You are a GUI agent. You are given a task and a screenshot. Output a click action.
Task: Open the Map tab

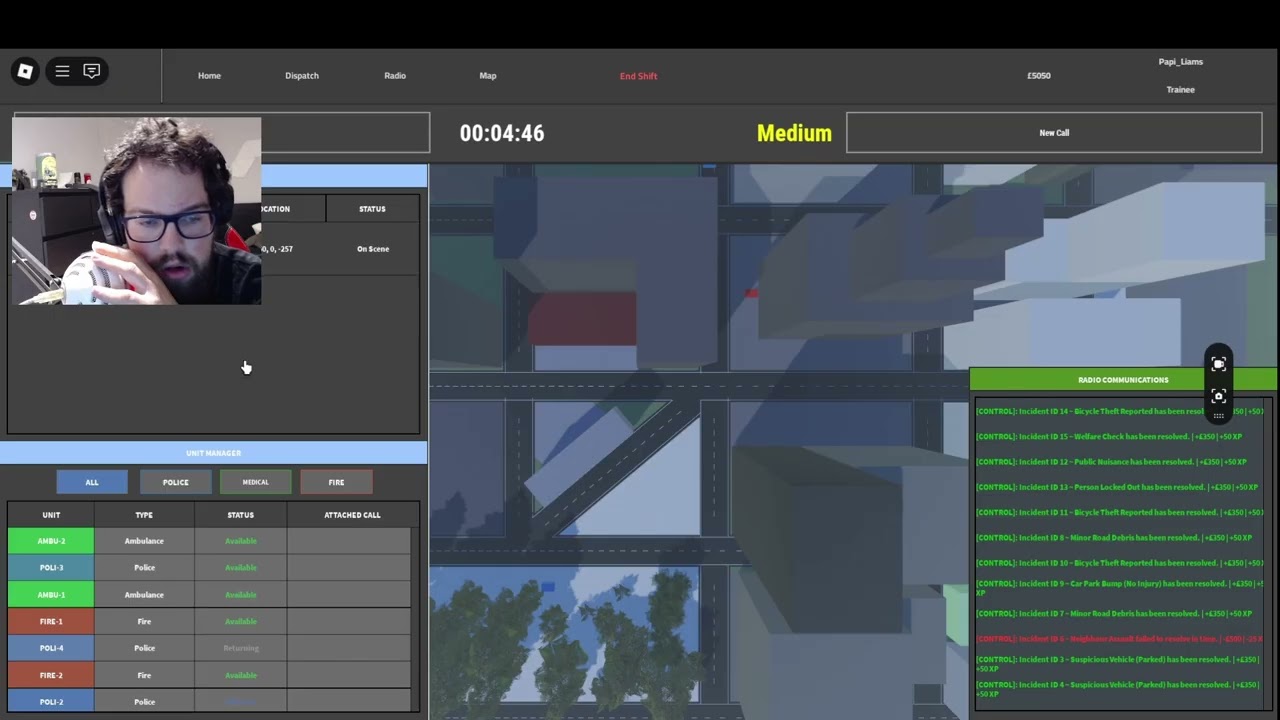488,76
